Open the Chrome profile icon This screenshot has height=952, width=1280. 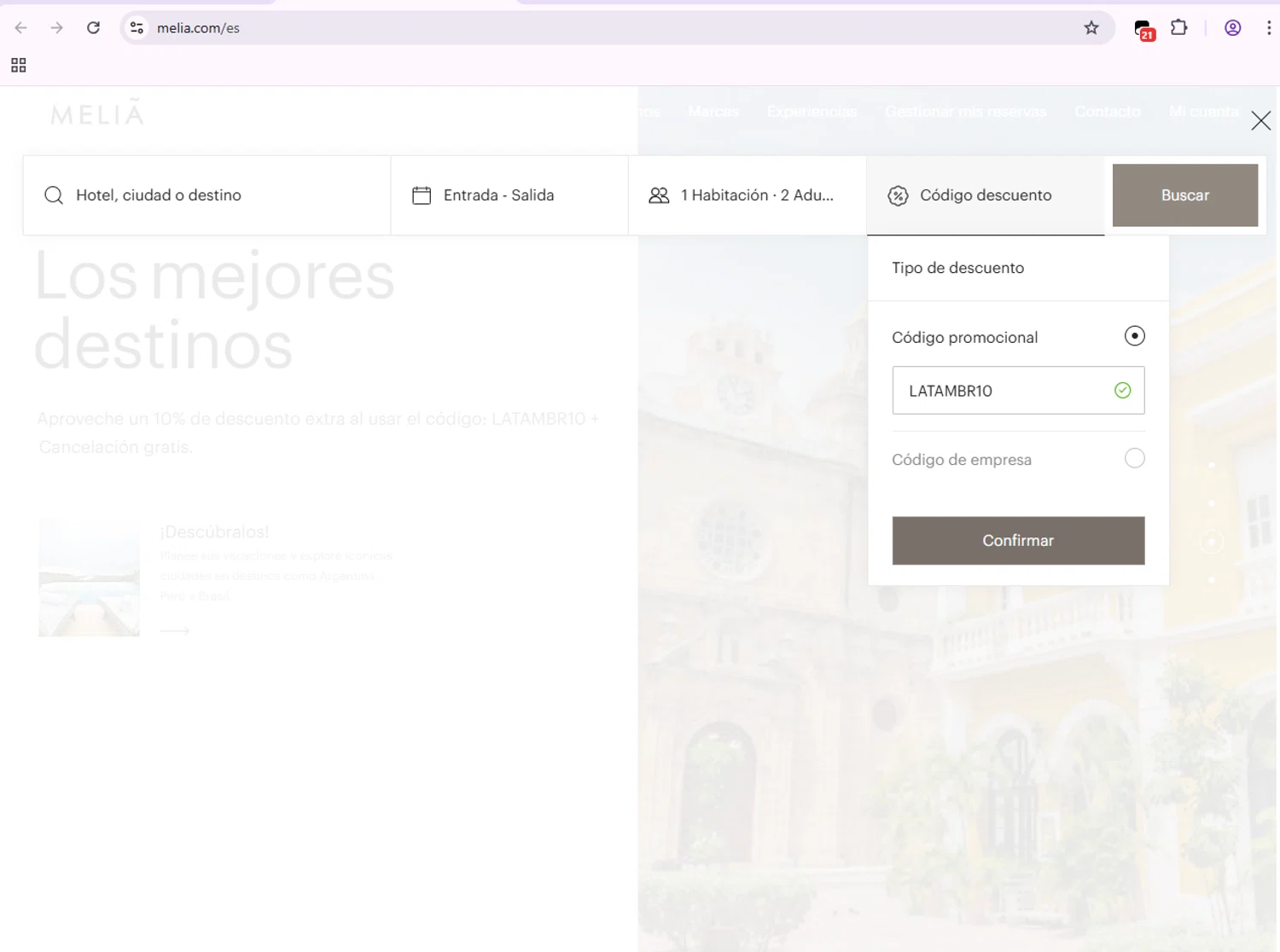(x=1233, y=28)
